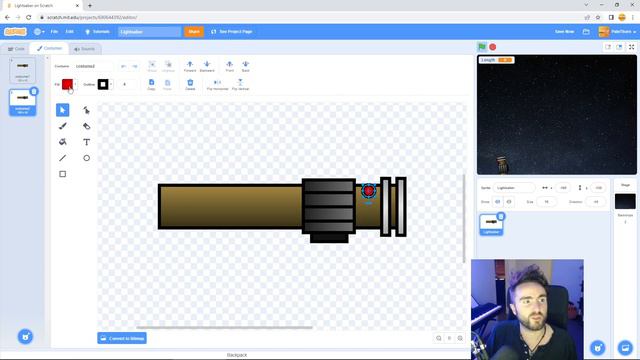The height and width of the screenshot is (360, 640).
Task: Switch to small stage layout
Action: tap(608, 47)
